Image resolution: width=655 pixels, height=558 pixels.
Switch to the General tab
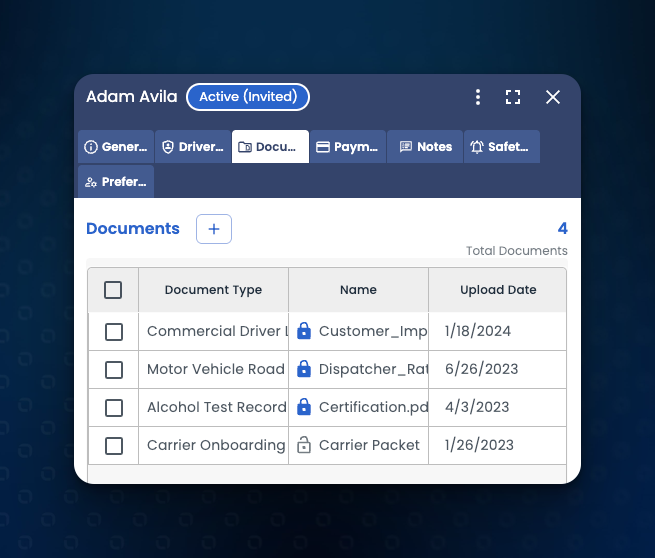click(x=116, y=147)
